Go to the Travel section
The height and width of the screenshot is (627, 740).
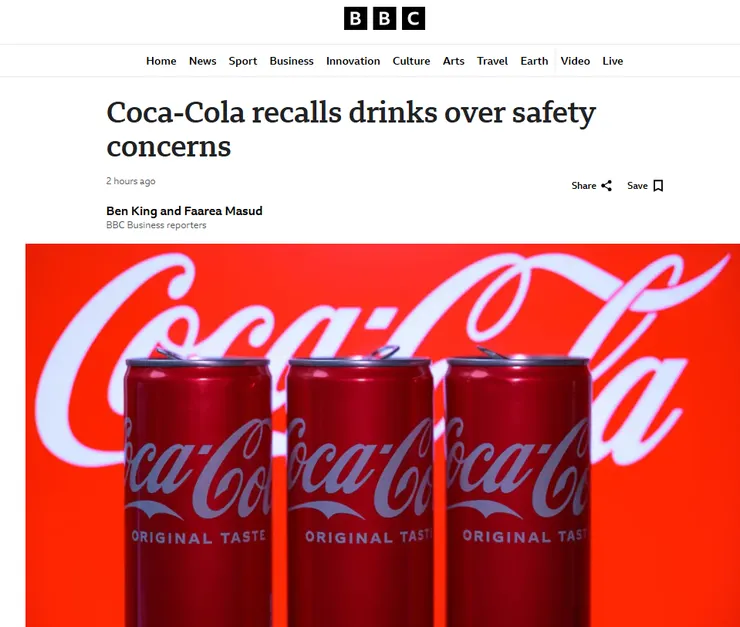[x=492, y=61]
